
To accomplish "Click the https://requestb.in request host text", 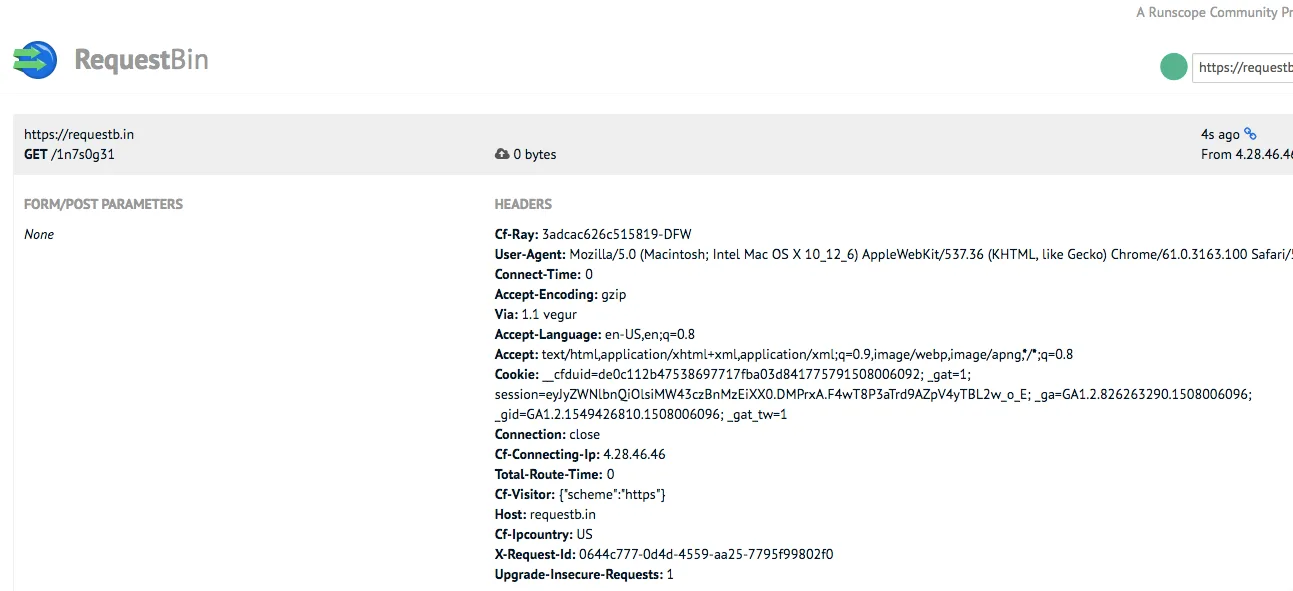I will pyautogui.click(x=79, y=134).
